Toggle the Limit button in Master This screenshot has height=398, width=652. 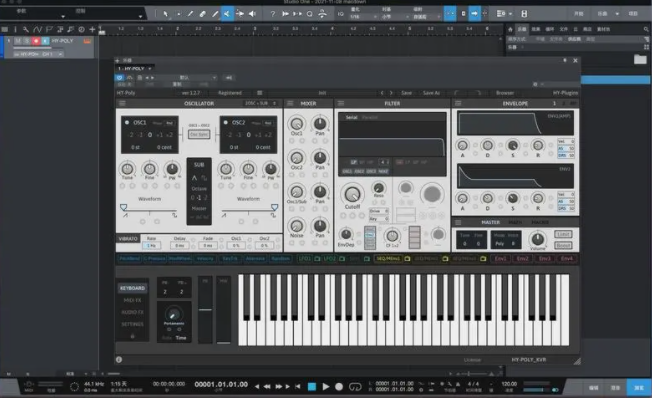(563, 235)
